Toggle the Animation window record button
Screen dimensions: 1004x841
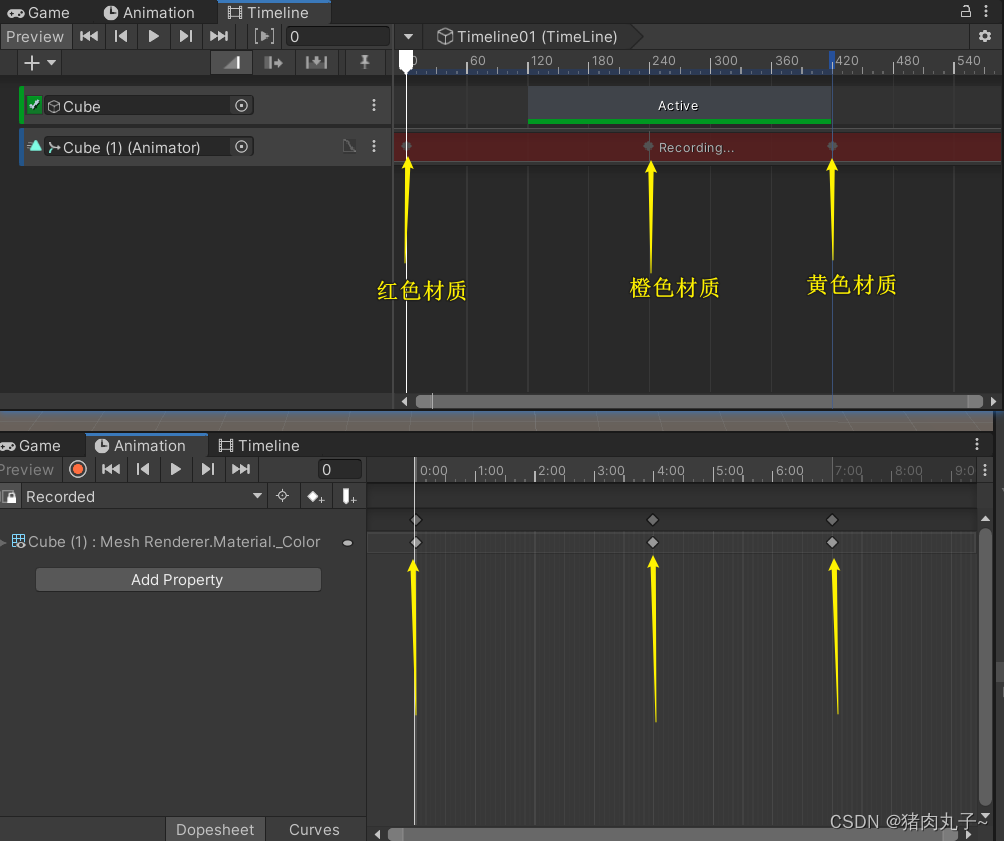click(x=78, y=469)
